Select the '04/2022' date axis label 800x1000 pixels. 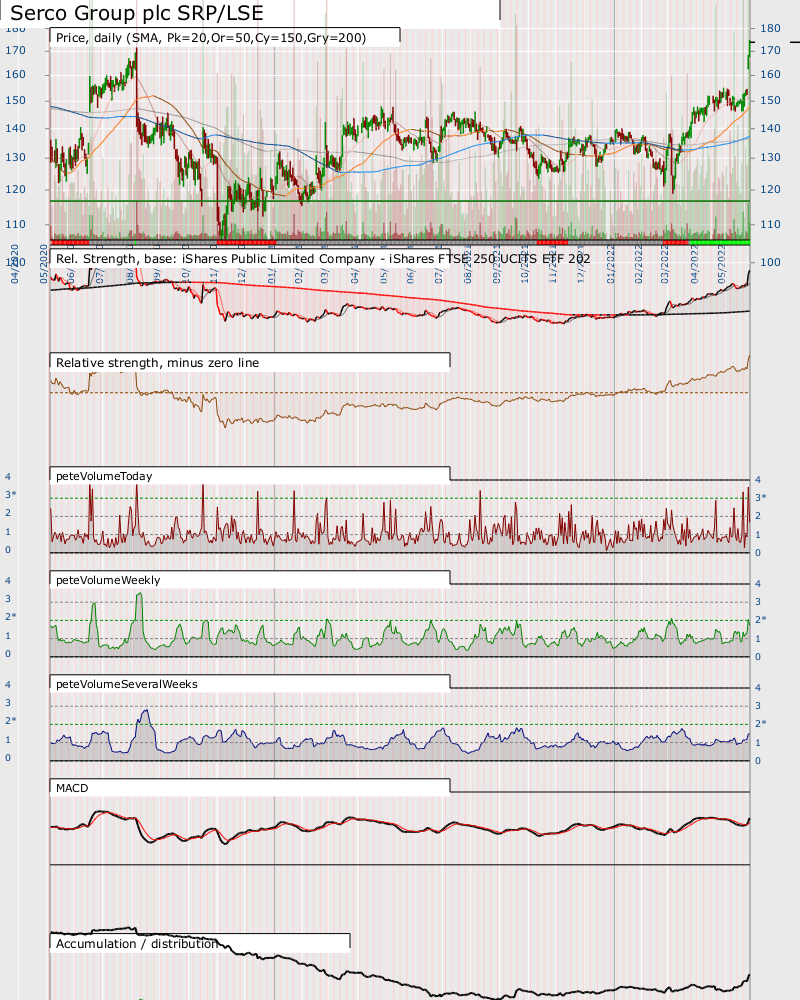pyautogui.click(x=695, y=263)
